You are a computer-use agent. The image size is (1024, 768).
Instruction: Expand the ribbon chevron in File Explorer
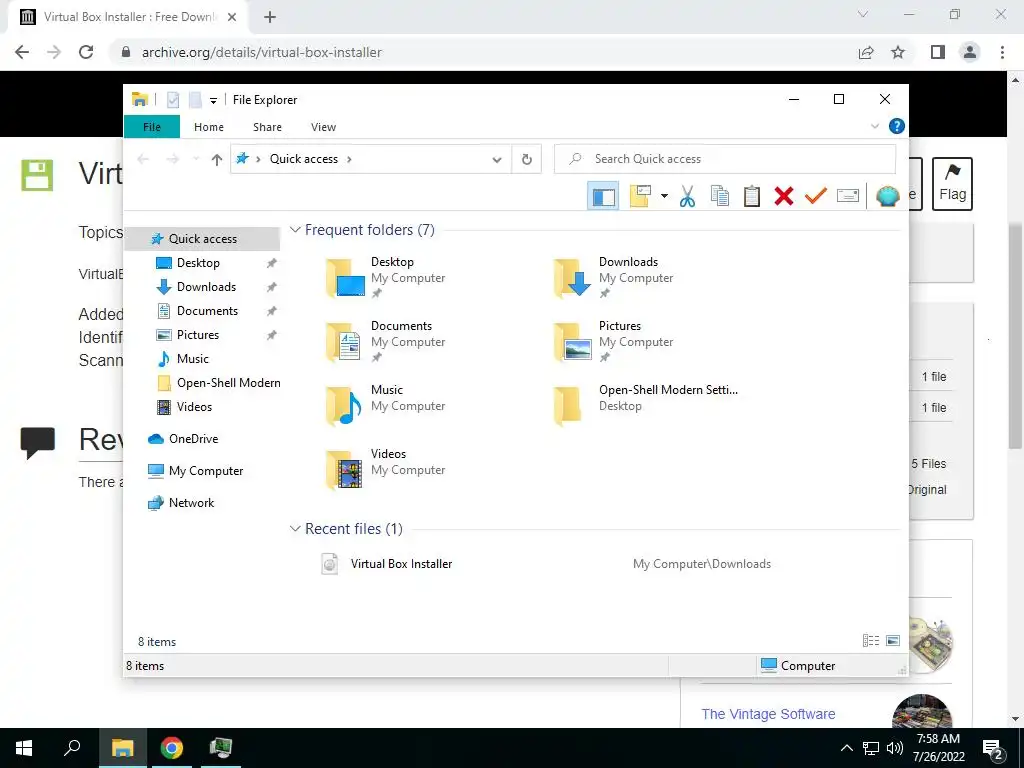(x=875, y=126)
